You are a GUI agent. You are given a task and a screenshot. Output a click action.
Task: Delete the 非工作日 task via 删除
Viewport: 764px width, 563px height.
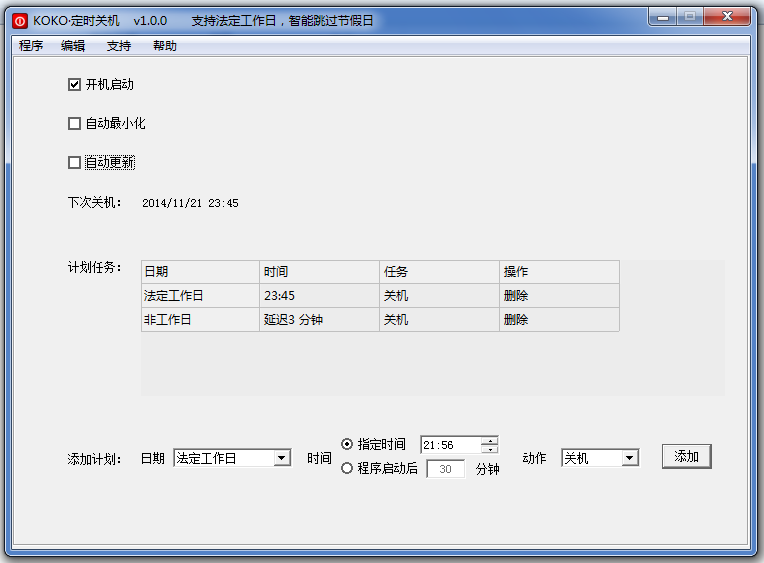click(516, 320)
